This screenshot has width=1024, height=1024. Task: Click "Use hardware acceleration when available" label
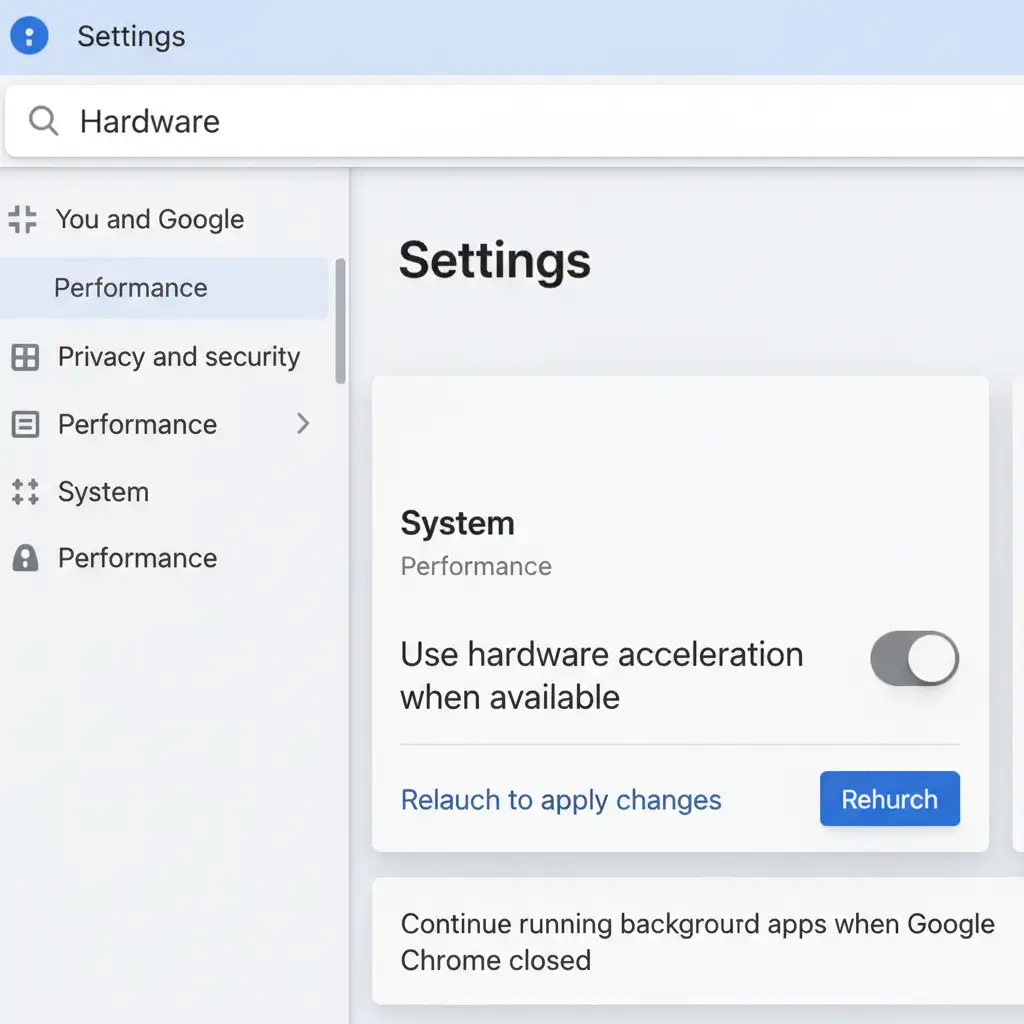pyautogui.click(x=601, y=675)
